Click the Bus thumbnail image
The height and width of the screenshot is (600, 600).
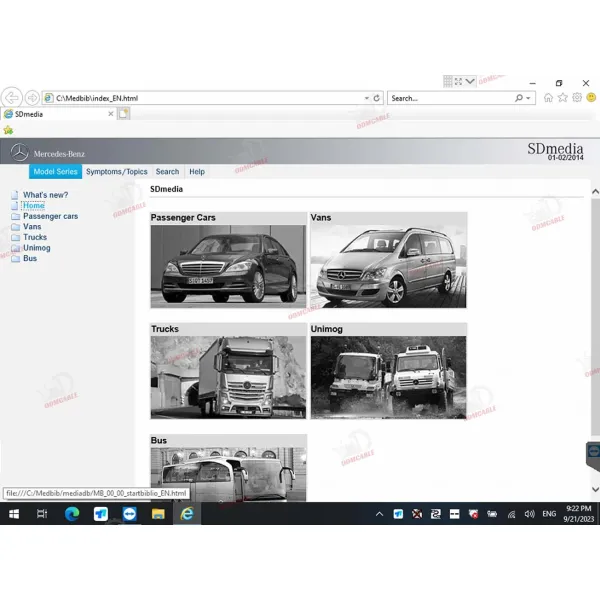click(x=228, y=474)
